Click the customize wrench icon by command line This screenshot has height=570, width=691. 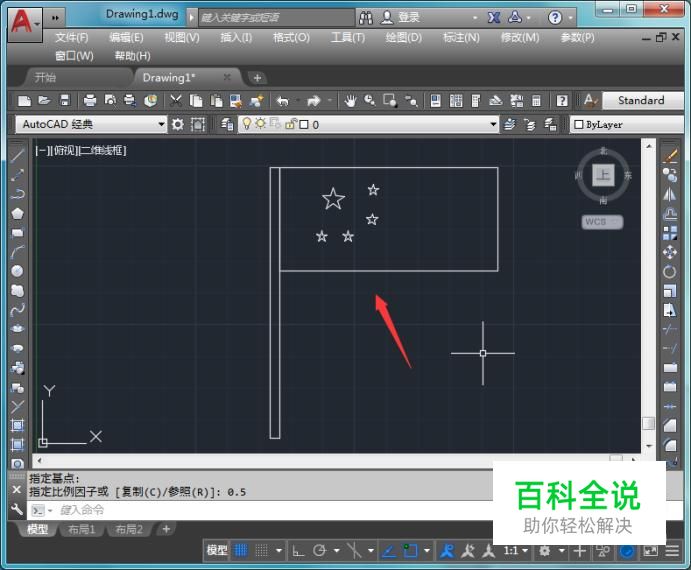point(16,510)
